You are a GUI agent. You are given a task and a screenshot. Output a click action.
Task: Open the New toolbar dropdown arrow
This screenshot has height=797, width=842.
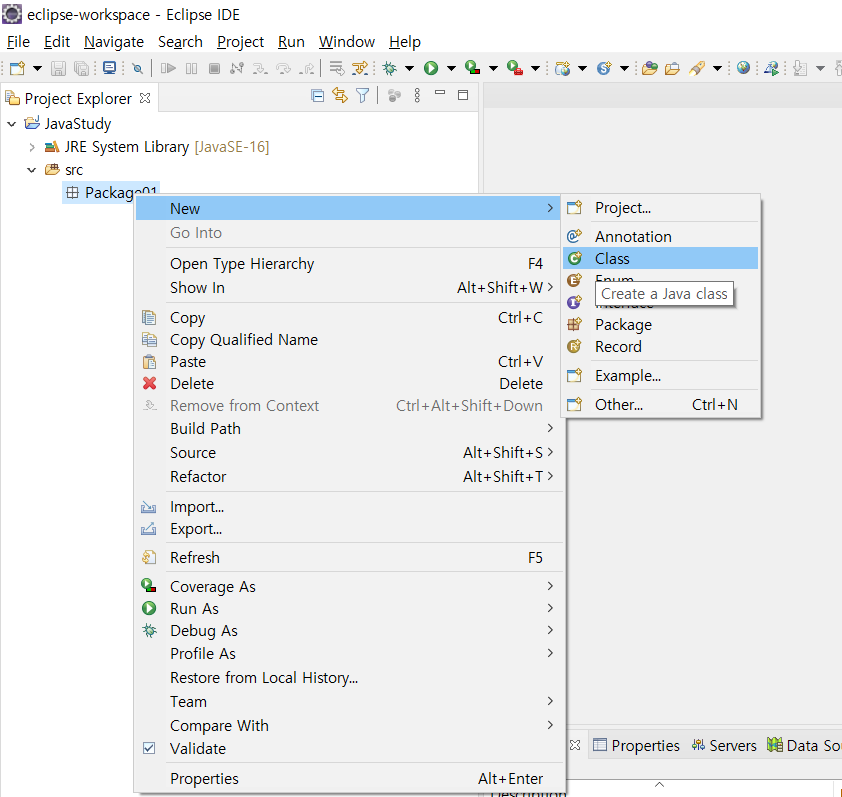(x=37, y=68)
